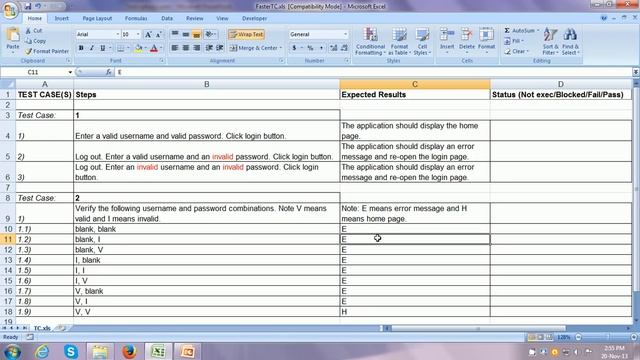
Task: Toggle Bold formatting
Action: [81, 48]
